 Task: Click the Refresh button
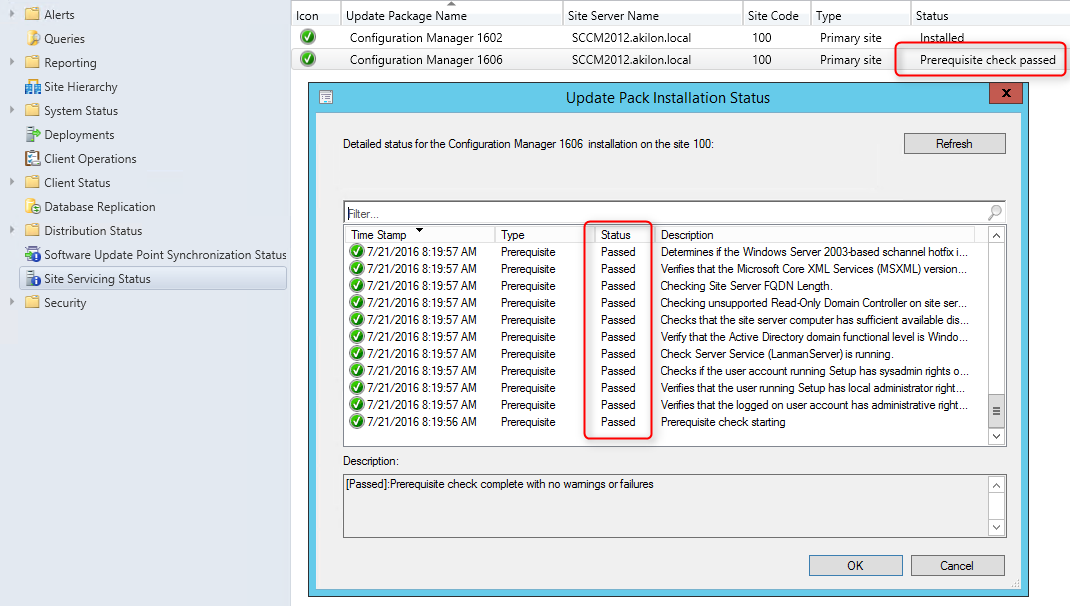[x=954, y=144]
